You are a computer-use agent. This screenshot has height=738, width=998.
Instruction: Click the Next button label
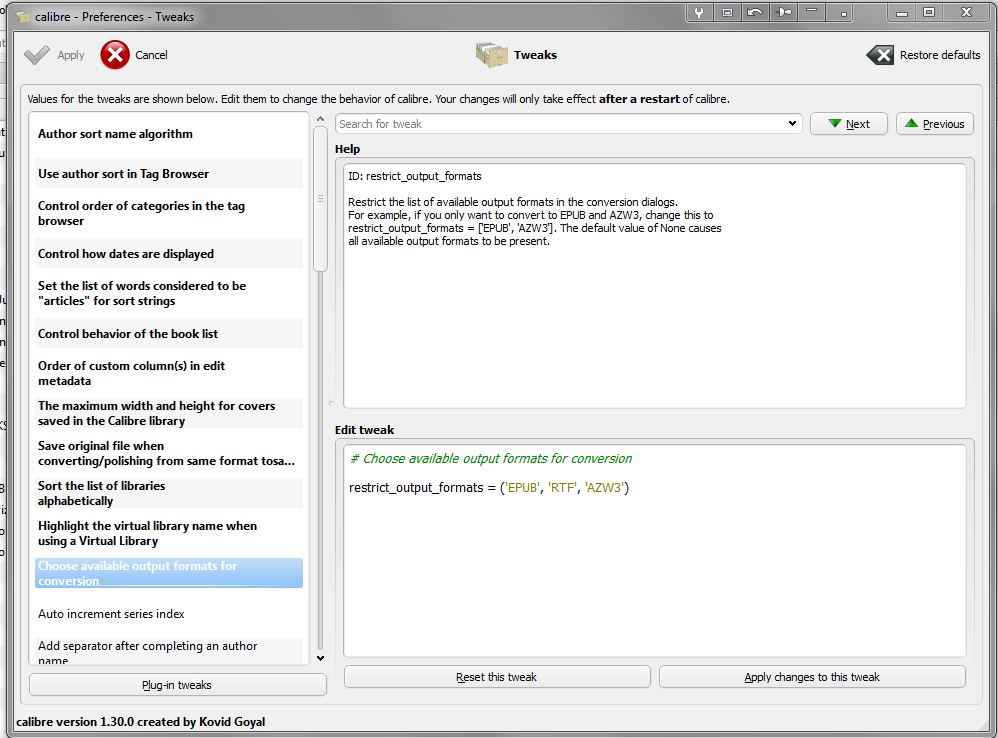(x=857, y=124)
